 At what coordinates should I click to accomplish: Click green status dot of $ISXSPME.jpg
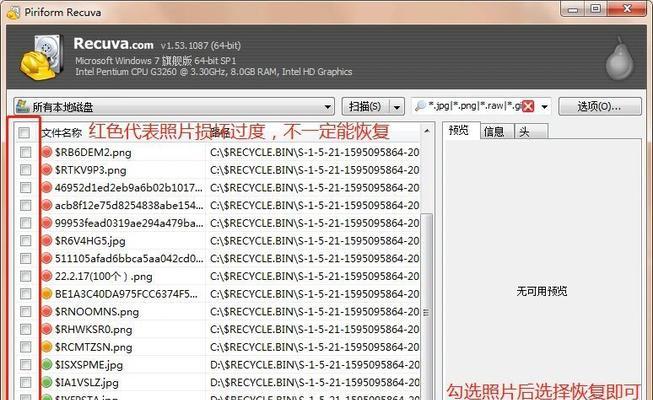click(47, 365)
